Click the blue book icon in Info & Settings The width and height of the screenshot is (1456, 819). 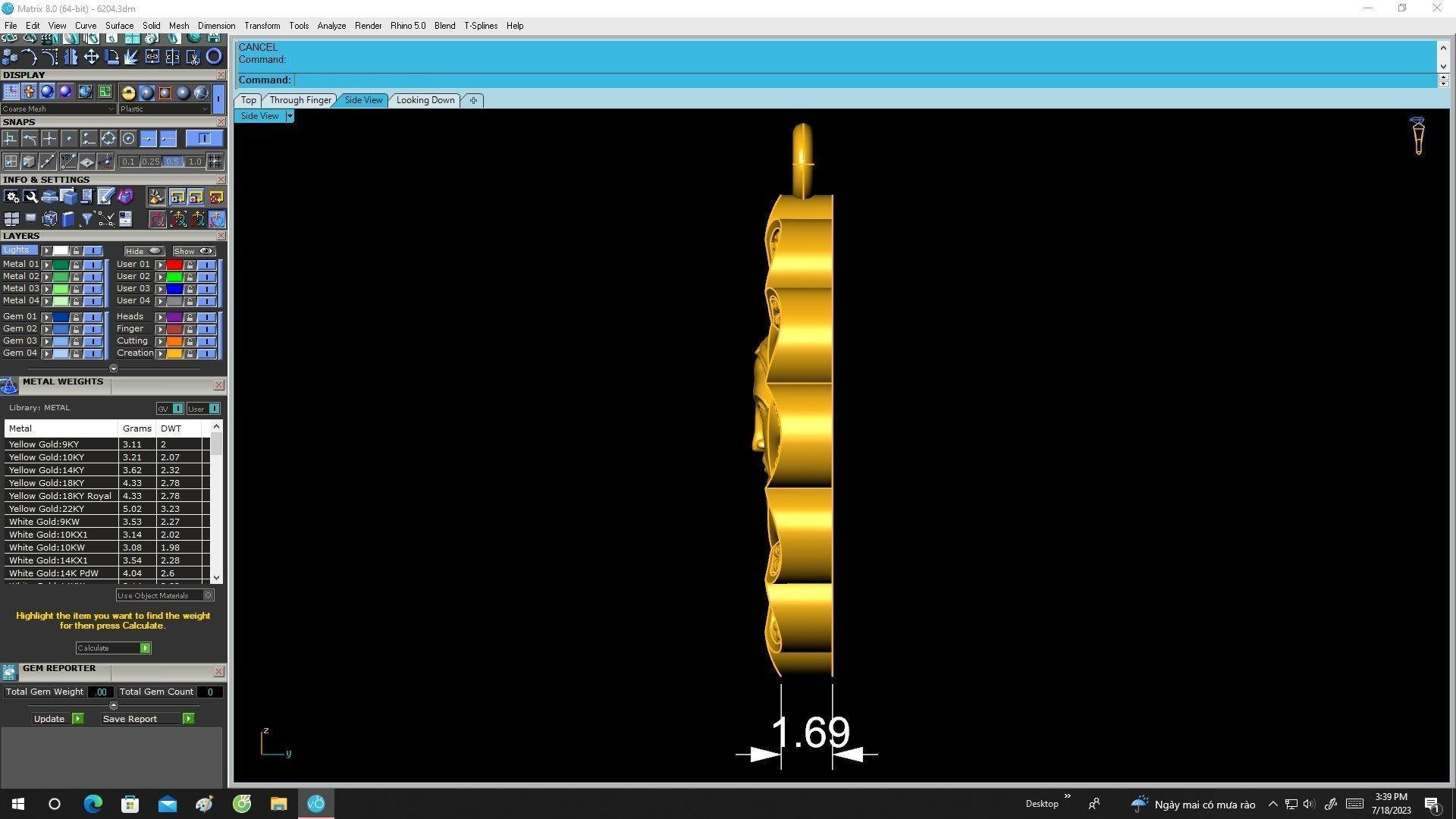click(68, 219)
